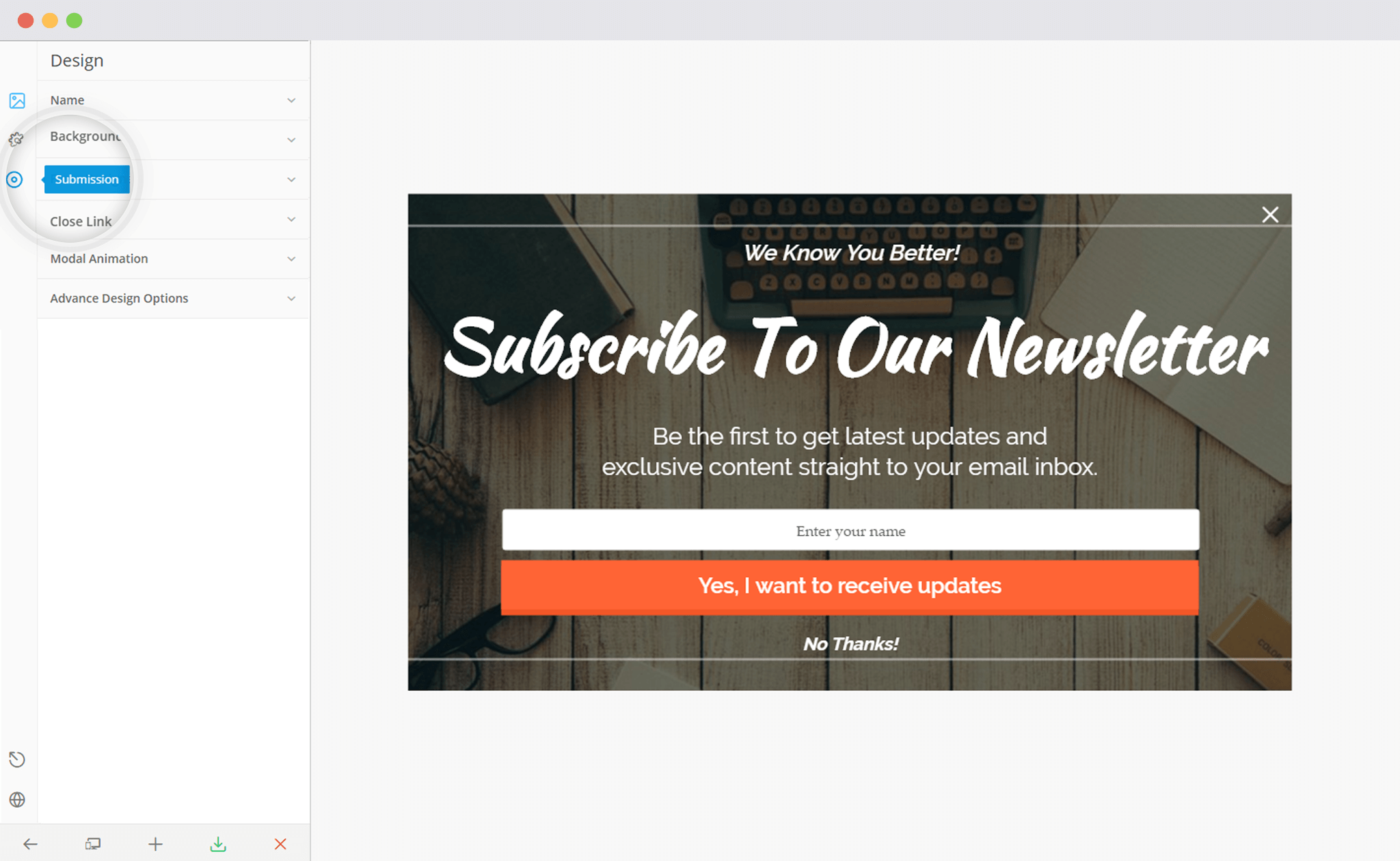
Task: Expand the Modal Animation section
Action: point(173,259)
